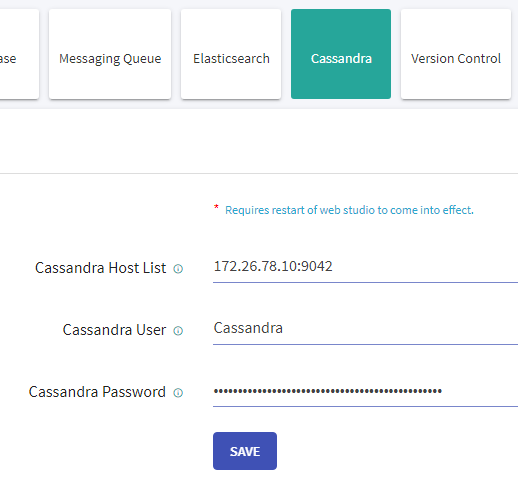This screenshot has width=518, height=478.
Task: Open the Cassandra Password info icon
Action: click(x=178, y=393)
